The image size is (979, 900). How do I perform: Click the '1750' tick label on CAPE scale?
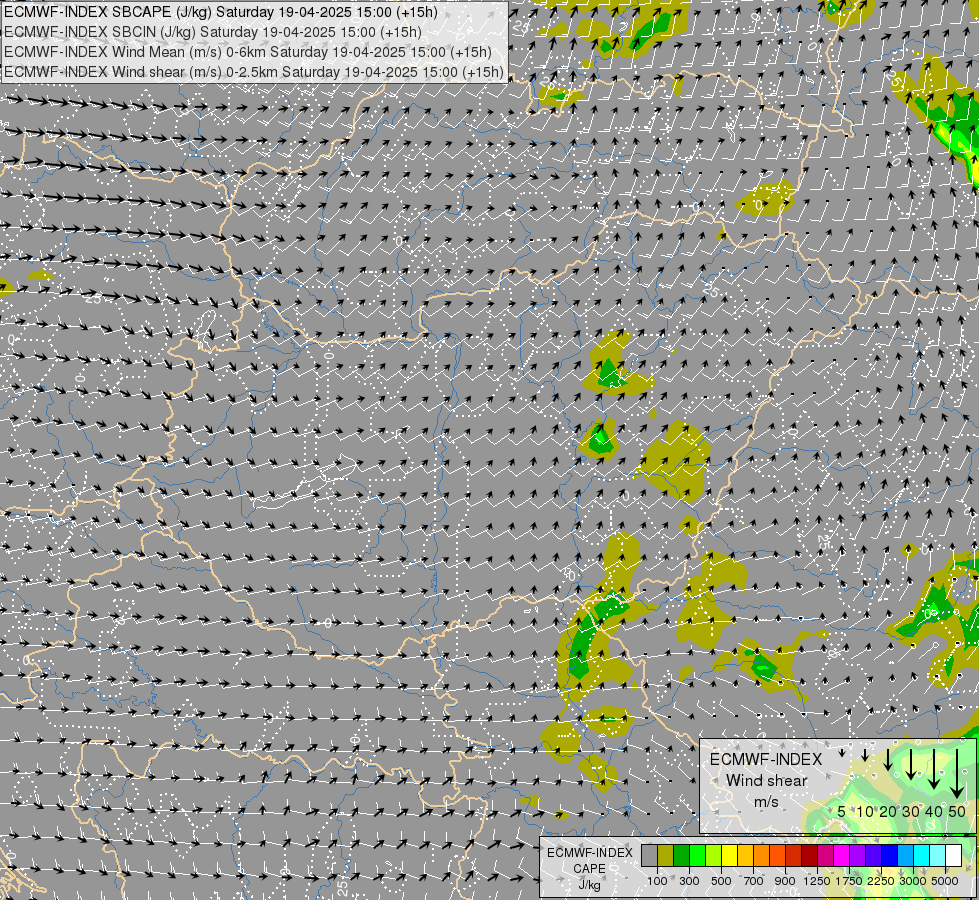(x=849, y=881)
